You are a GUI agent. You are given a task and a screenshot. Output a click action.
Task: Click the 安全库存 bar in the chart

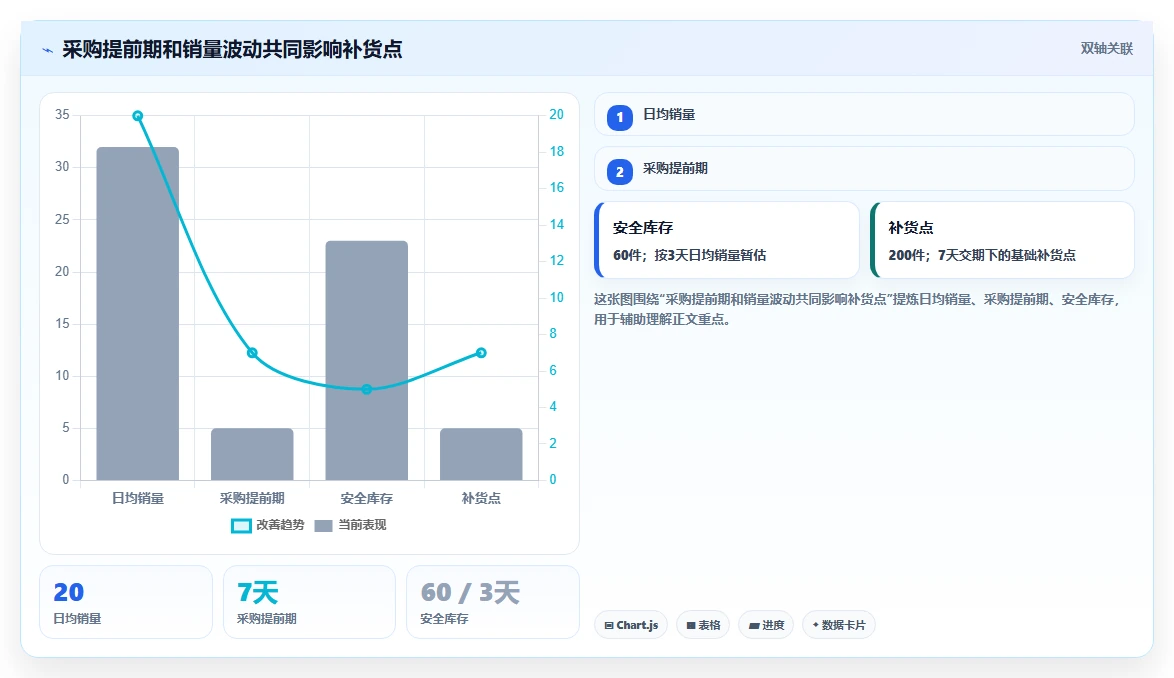click(367, 361)
